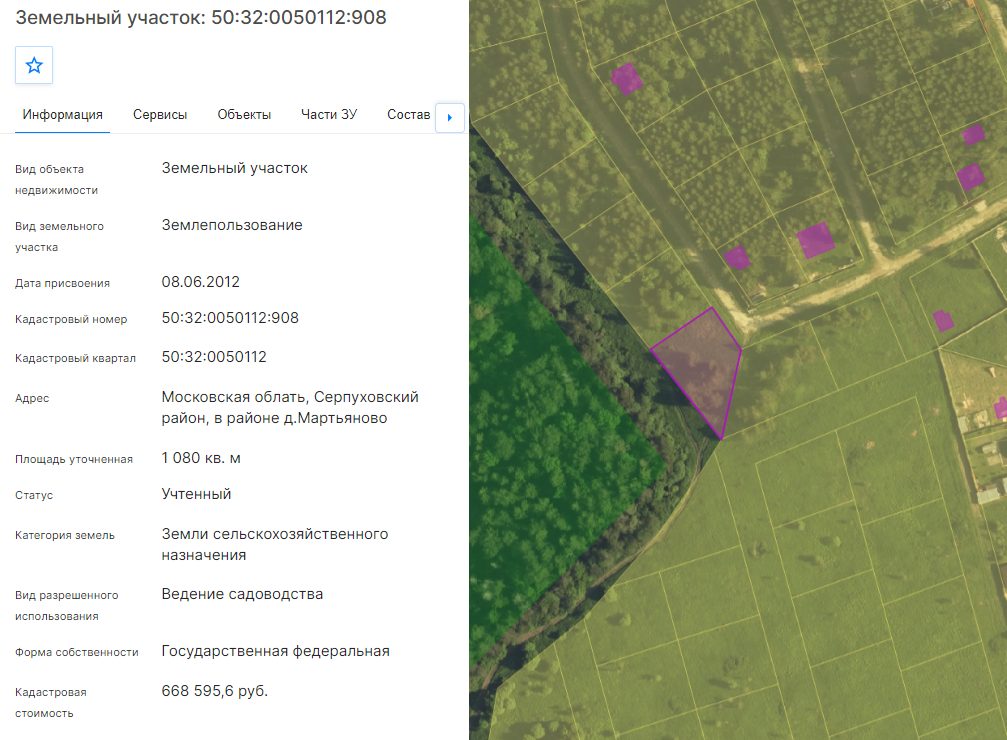The image size is (1007, 740).
Task: Click the object type value Земельный участок
Action: [234, 168]
